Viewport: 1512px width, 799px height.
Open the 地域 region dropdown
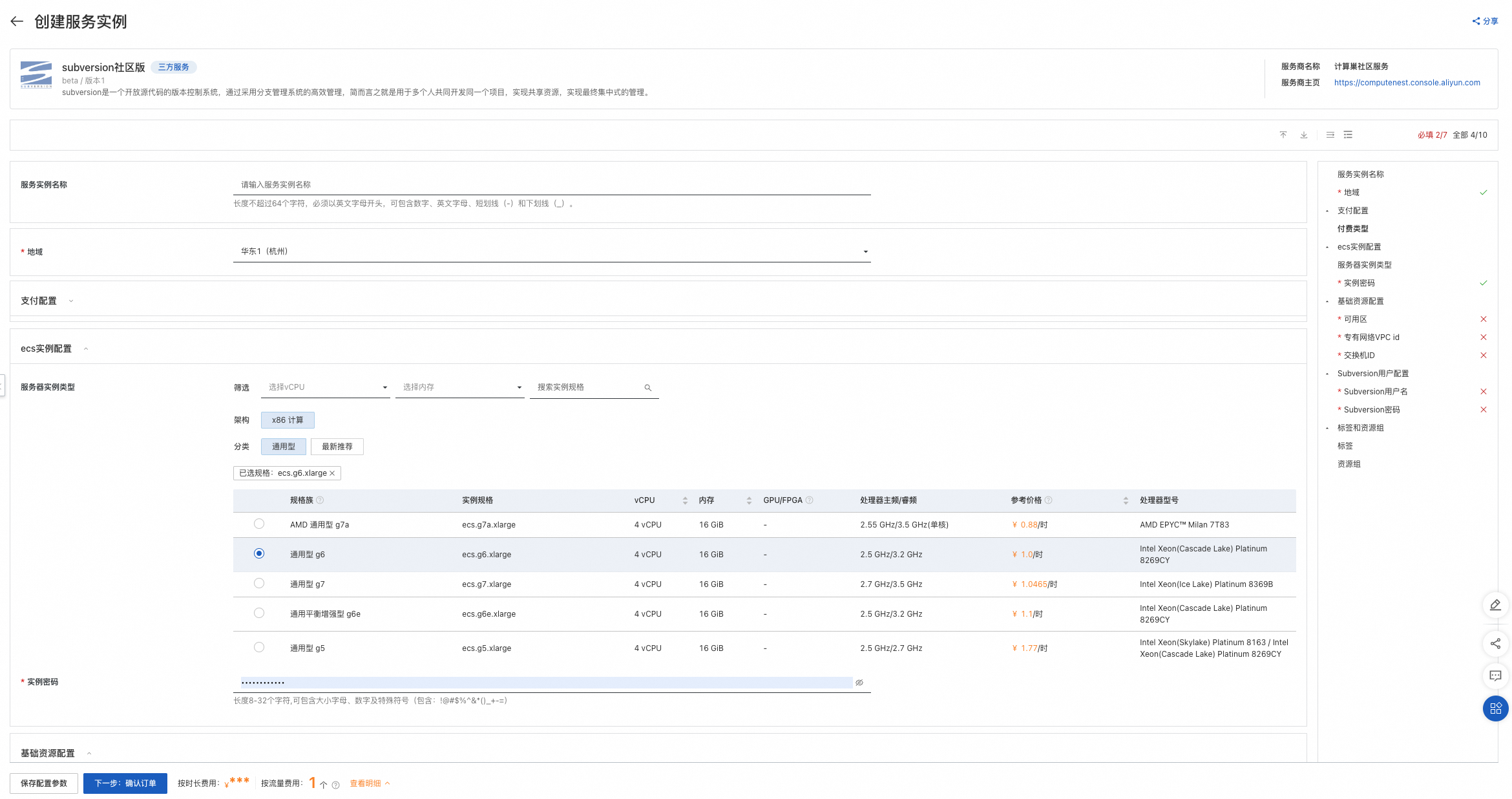click(552, 251)
